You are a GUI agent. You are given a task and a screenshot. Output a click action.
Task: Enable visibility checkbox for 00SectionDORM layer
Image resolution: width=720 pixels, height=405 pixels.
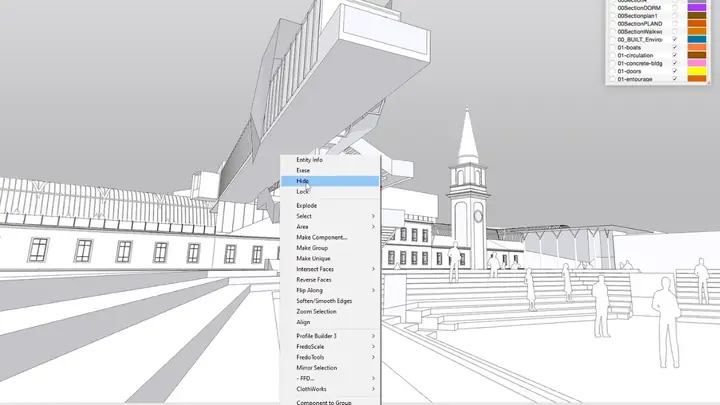[675, 8]
